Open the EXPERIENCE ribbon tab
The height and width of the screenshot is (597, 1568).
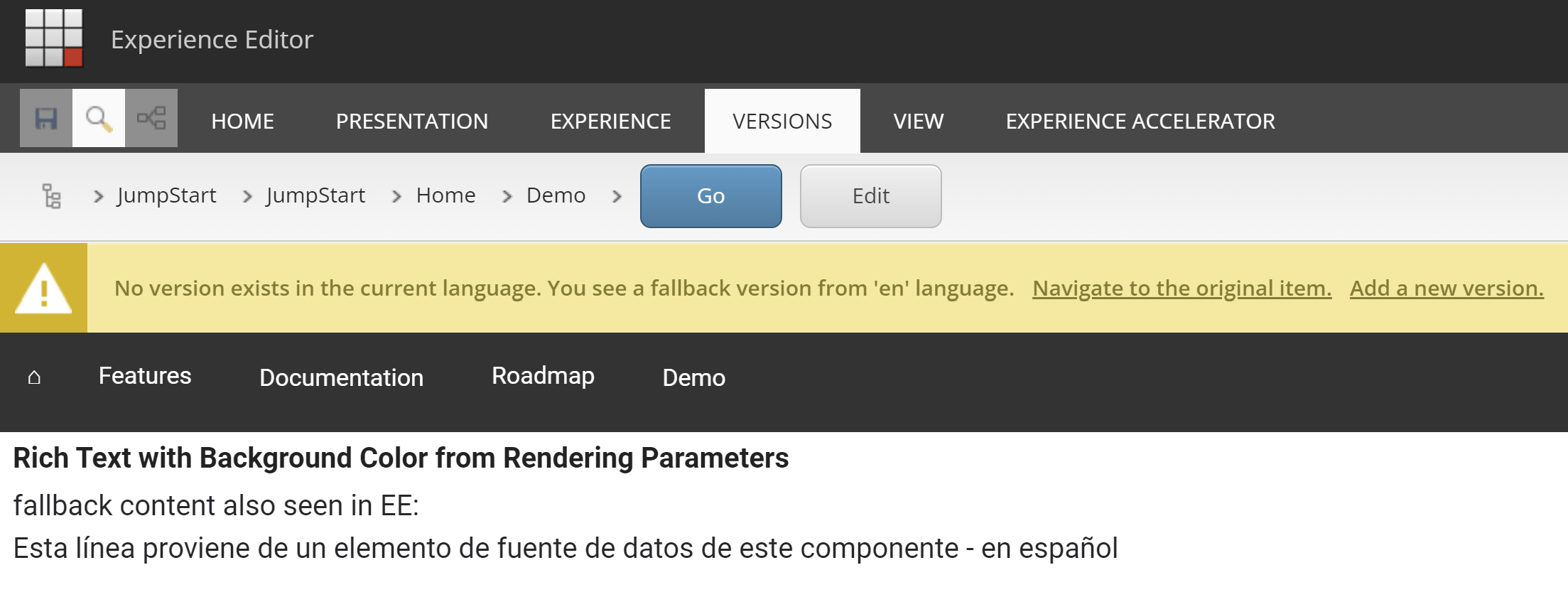(x=611, y=121)
